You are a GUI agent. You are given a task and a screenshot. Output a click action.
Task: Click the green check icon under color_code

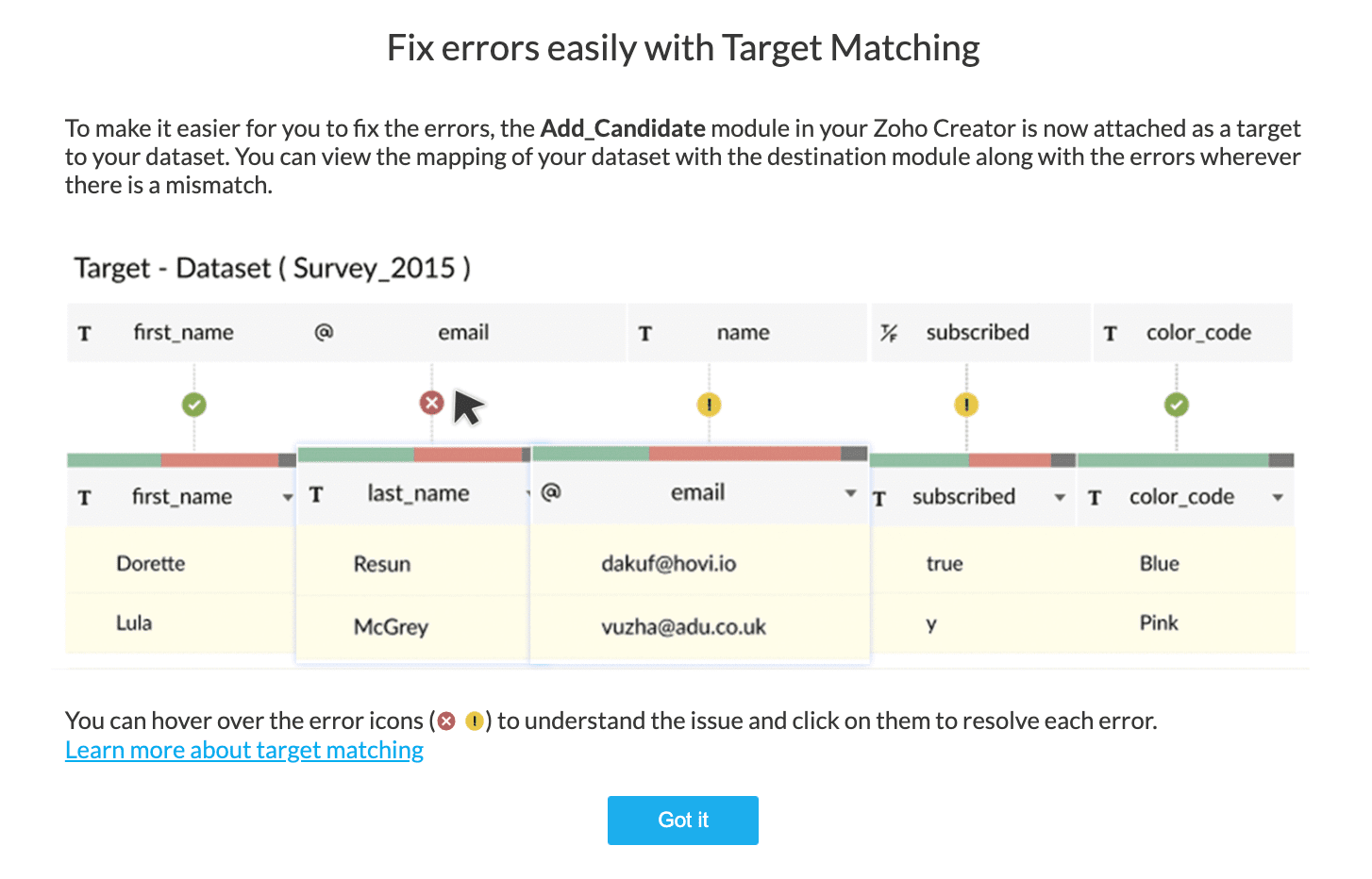[1176, 405]
